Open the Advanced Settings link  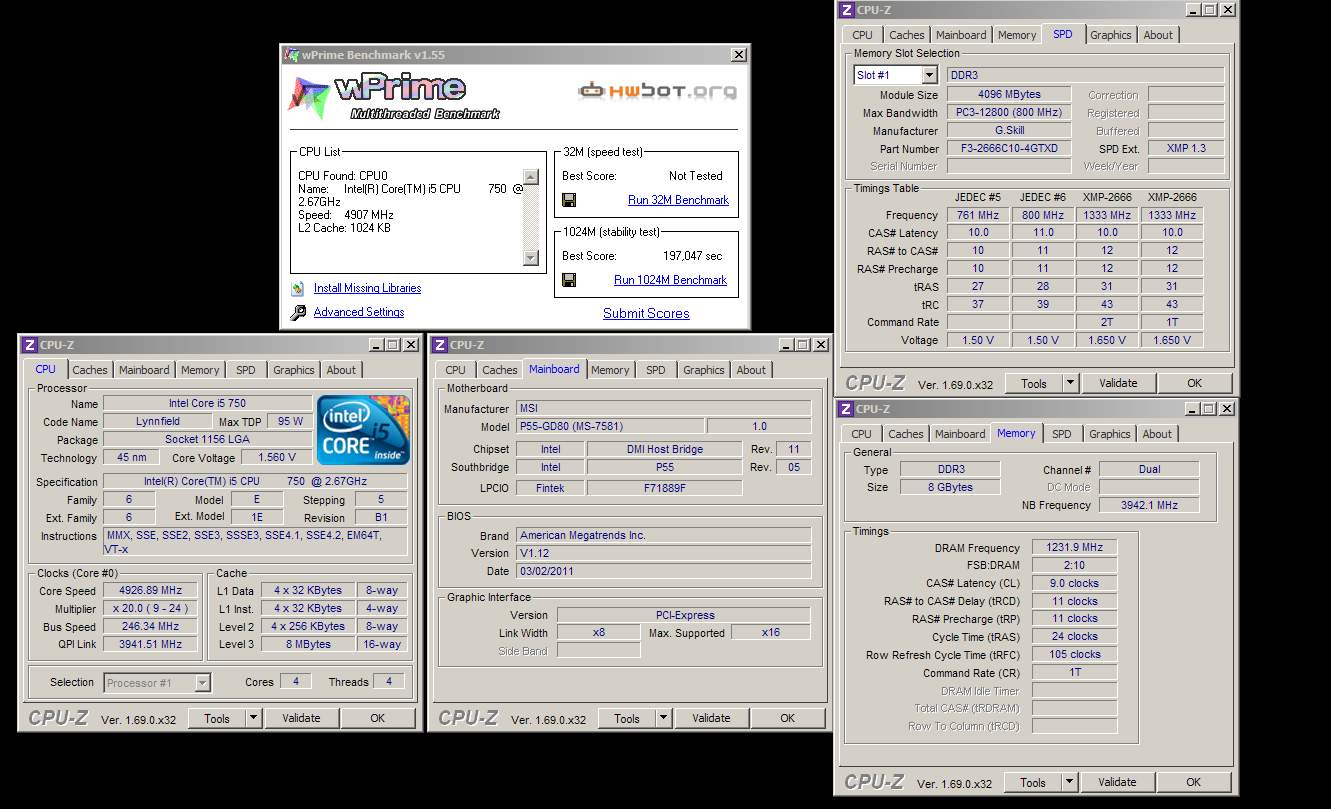click(x=359, y=312)
